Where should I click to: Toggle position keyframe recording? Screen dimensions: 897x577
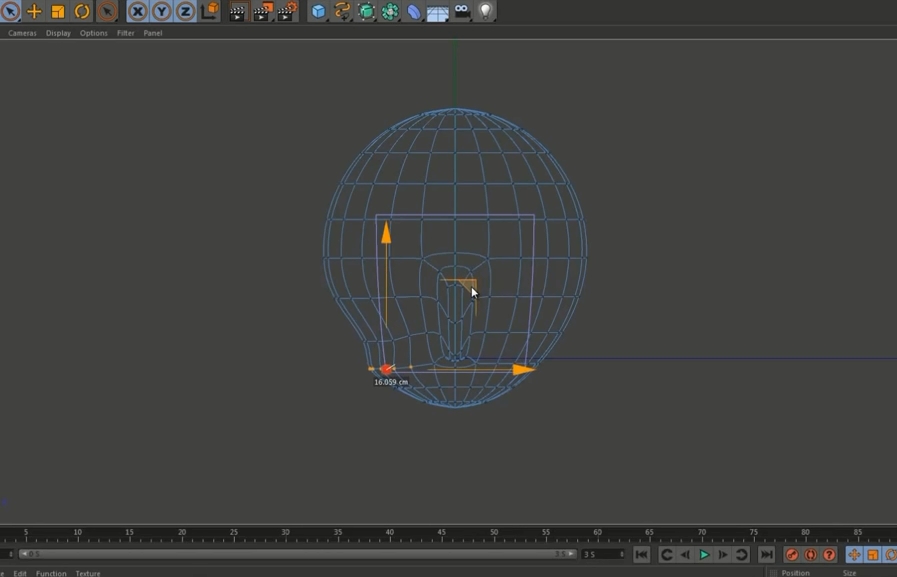click(854, 554)
